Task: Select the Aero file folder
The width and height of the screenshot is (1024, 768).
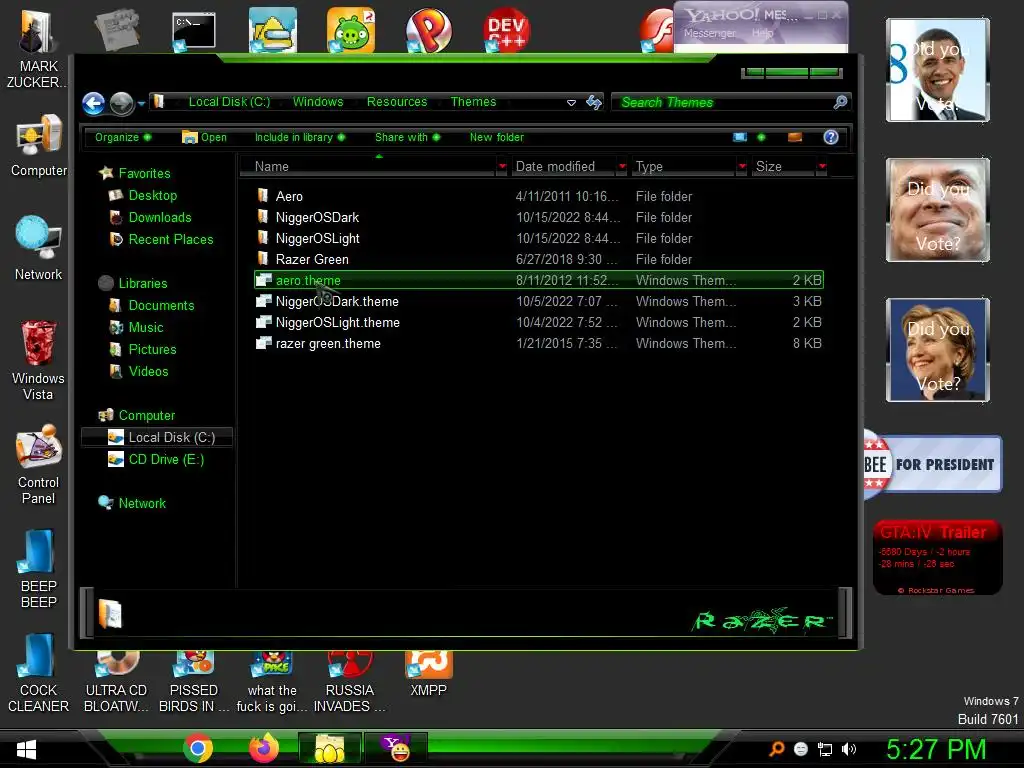Action: click(x=539, y=197)
